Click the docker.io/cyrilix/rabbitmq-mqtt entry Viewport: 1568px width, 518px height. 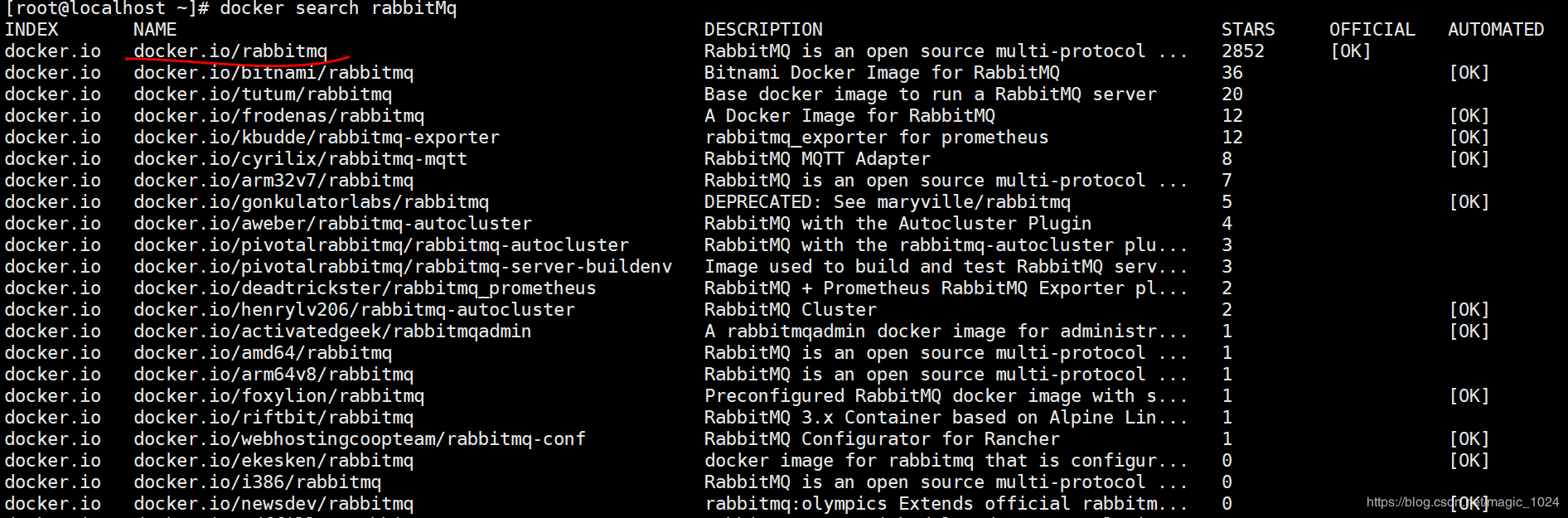tap(300, 159)
